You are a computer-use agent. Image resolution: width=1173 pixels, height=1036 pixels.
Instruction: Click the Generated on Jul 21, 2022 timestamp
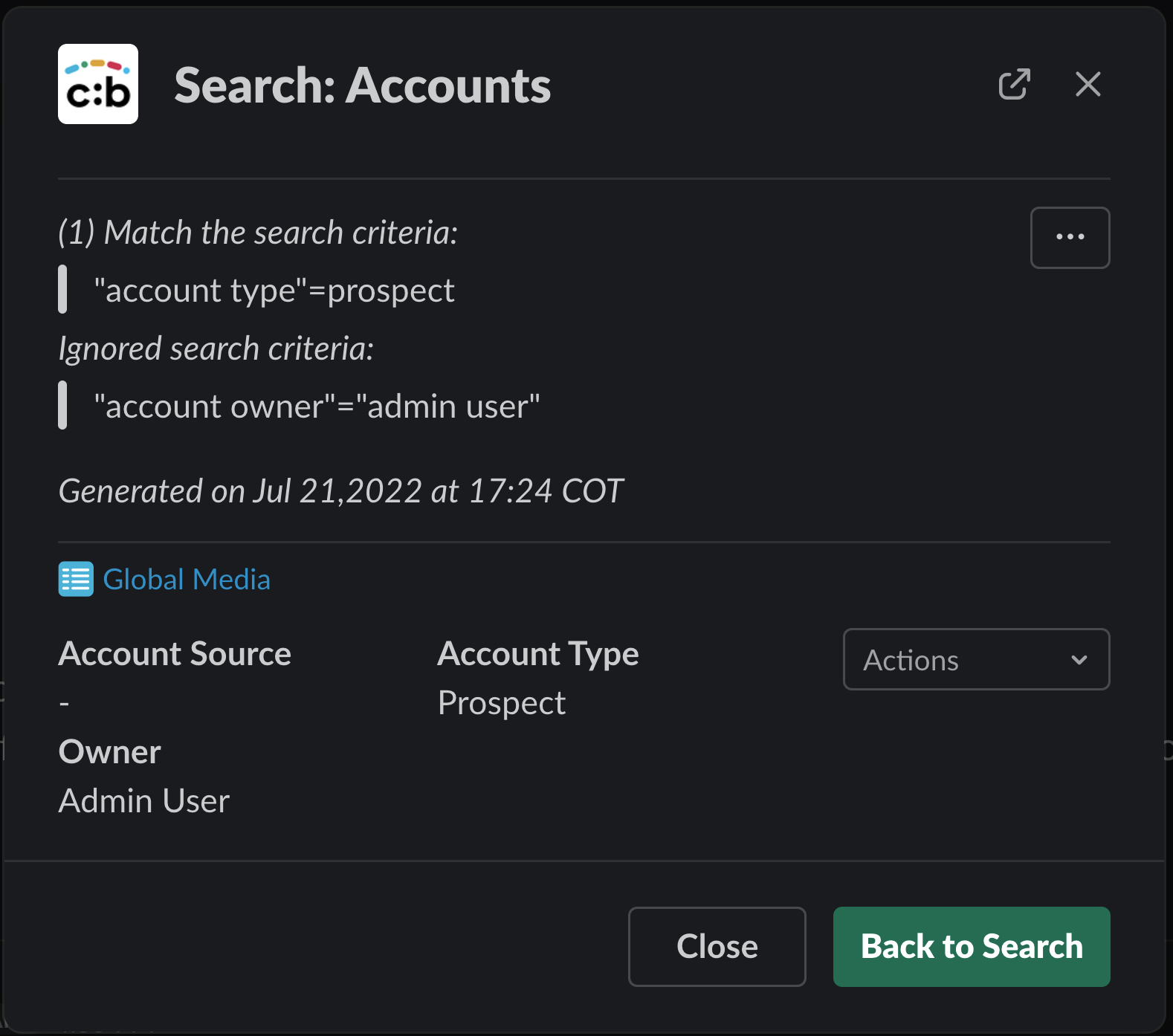point(340,491)
